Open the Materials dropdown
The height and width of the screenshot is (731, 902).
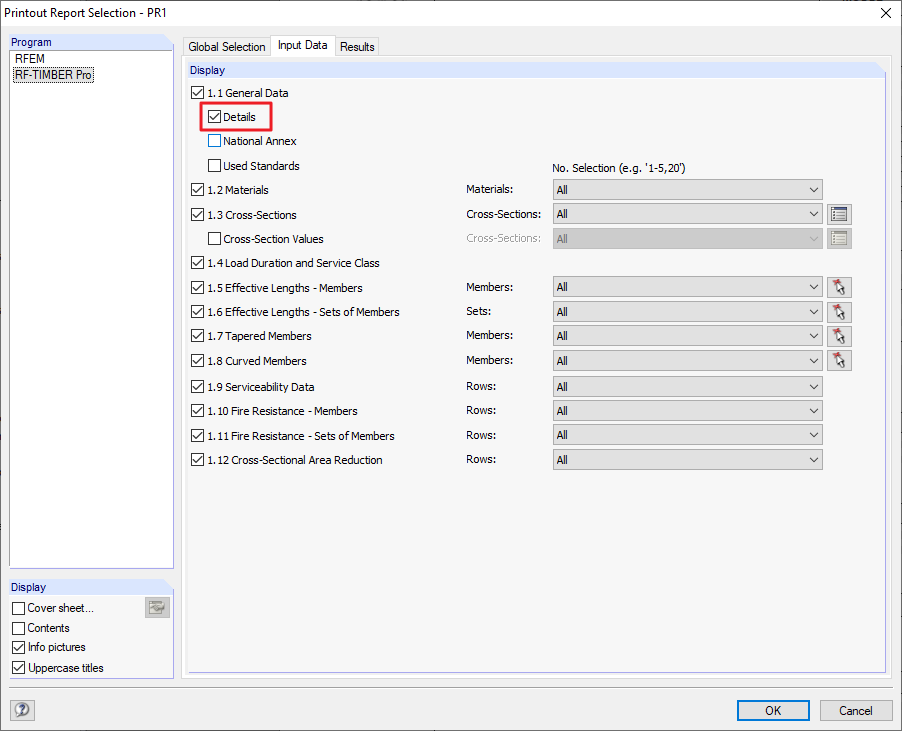tap(687, 189)
